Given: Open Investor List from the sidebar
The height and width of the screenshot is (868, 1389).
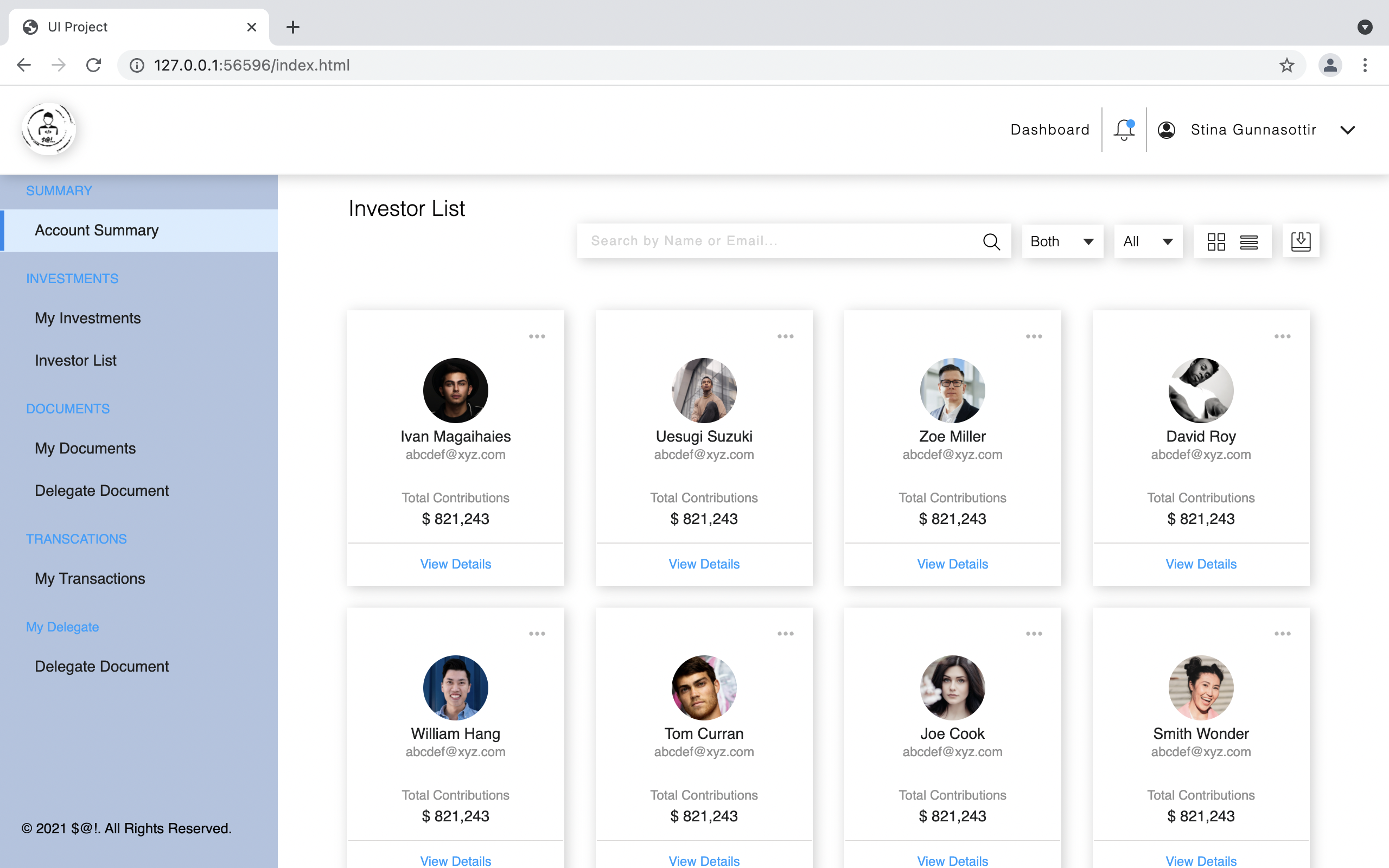Looking at the screenshot, I should pyautogui.click(x=75, y=361).
